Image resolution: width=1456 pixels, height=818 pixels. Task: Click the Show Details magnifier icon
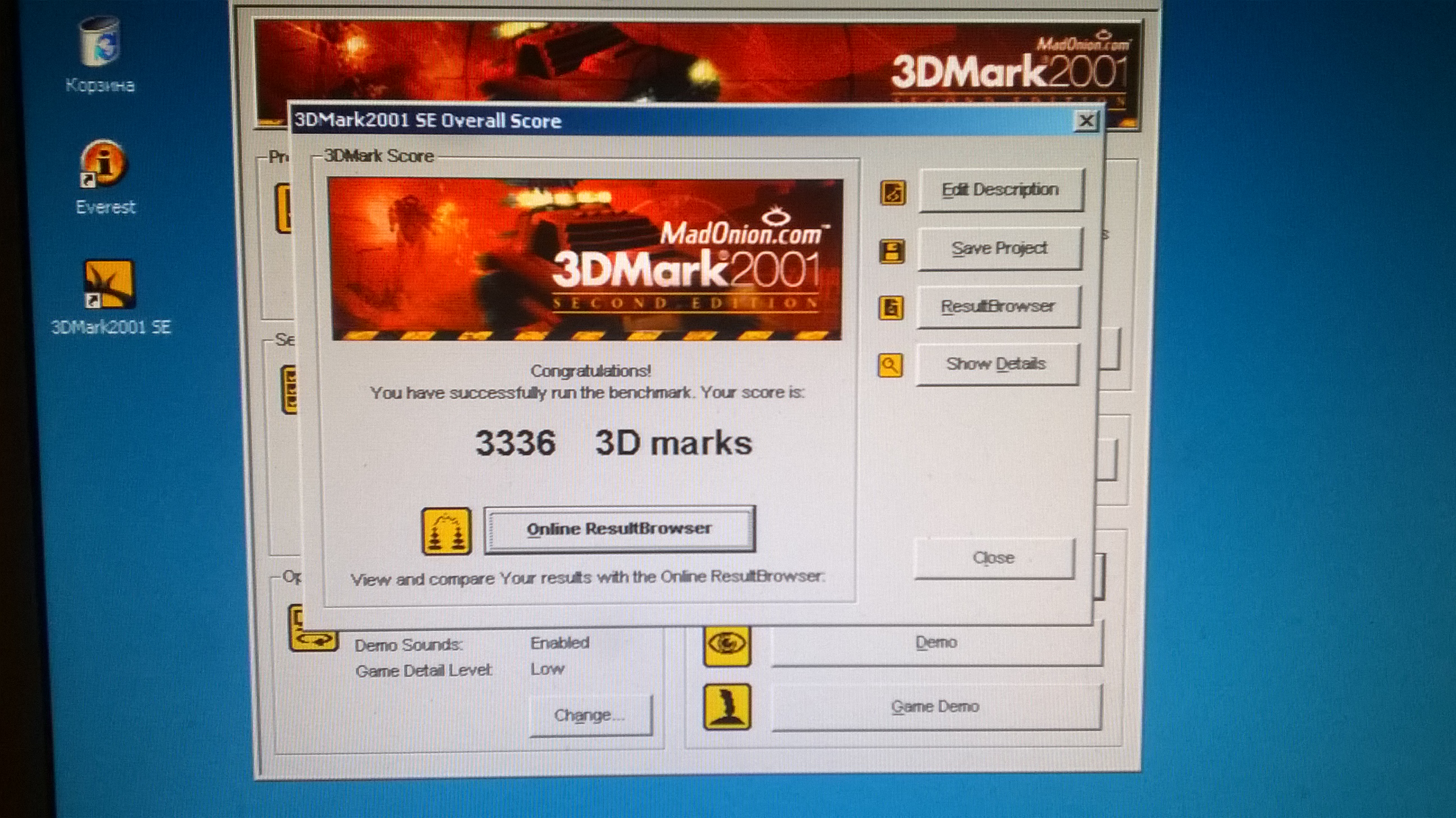(890, 365)
